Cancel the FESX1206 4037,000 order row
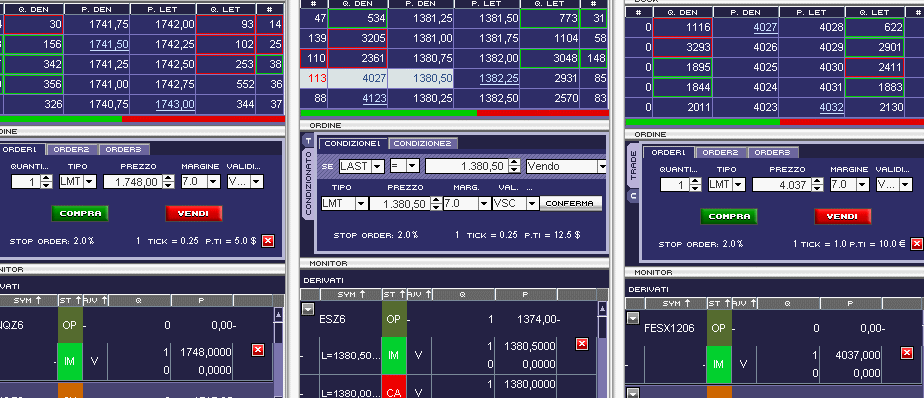Image resolution: width=924 pixels, height=398 pixels. (907, 353)
